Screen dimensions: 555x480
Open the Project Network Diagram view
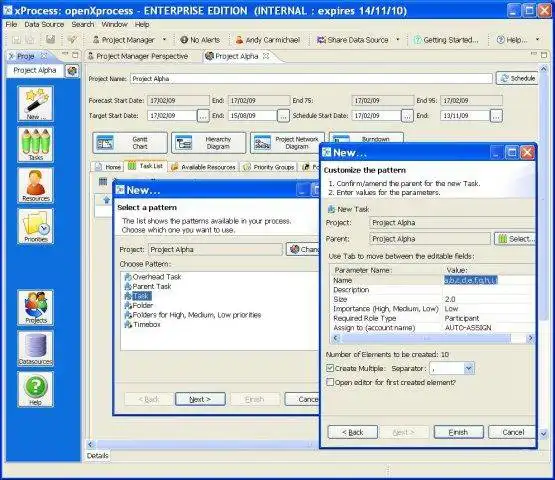coord(287,143)
